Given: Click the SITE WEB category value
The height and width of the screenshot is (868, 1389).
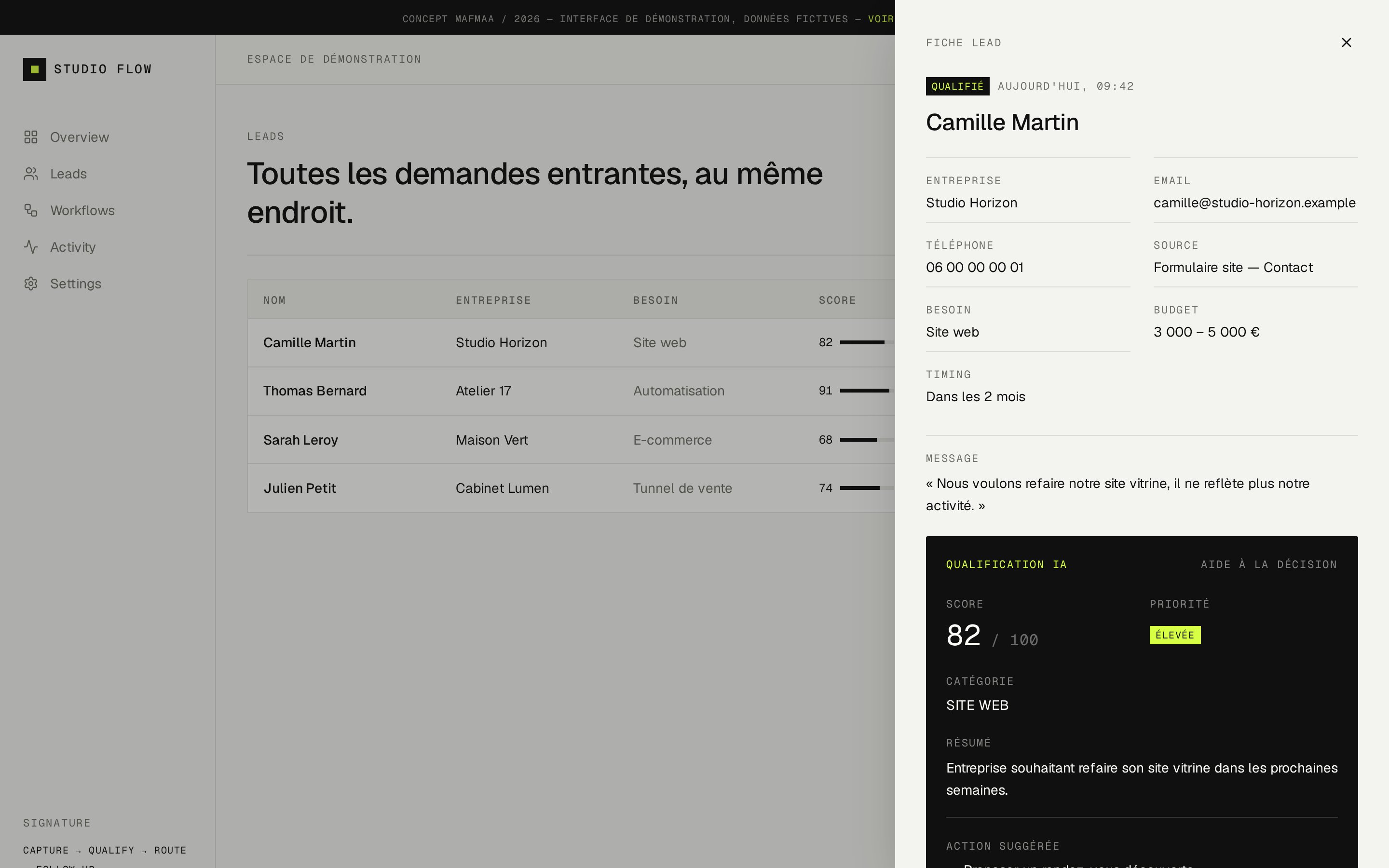Looking at the screenshot, I should coord(977,705).
